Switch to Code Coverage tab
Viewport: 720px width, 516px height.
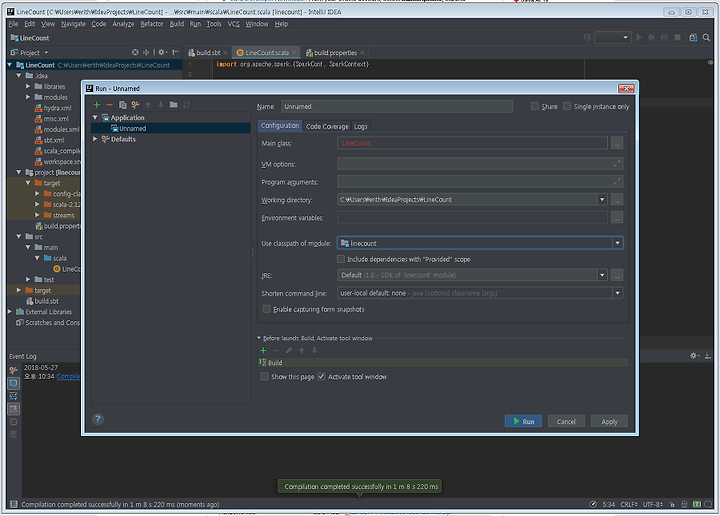(x=327, y=126)
